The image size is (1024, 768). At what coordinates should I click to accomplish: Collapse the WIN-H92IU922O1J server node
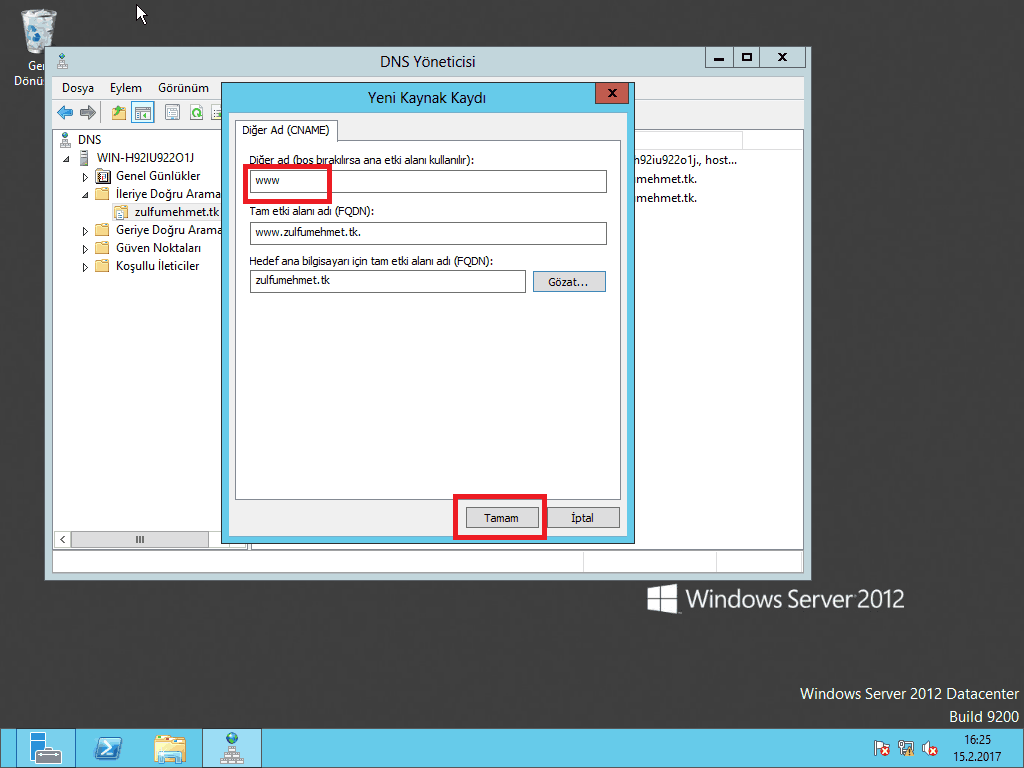tap(66, 159)
